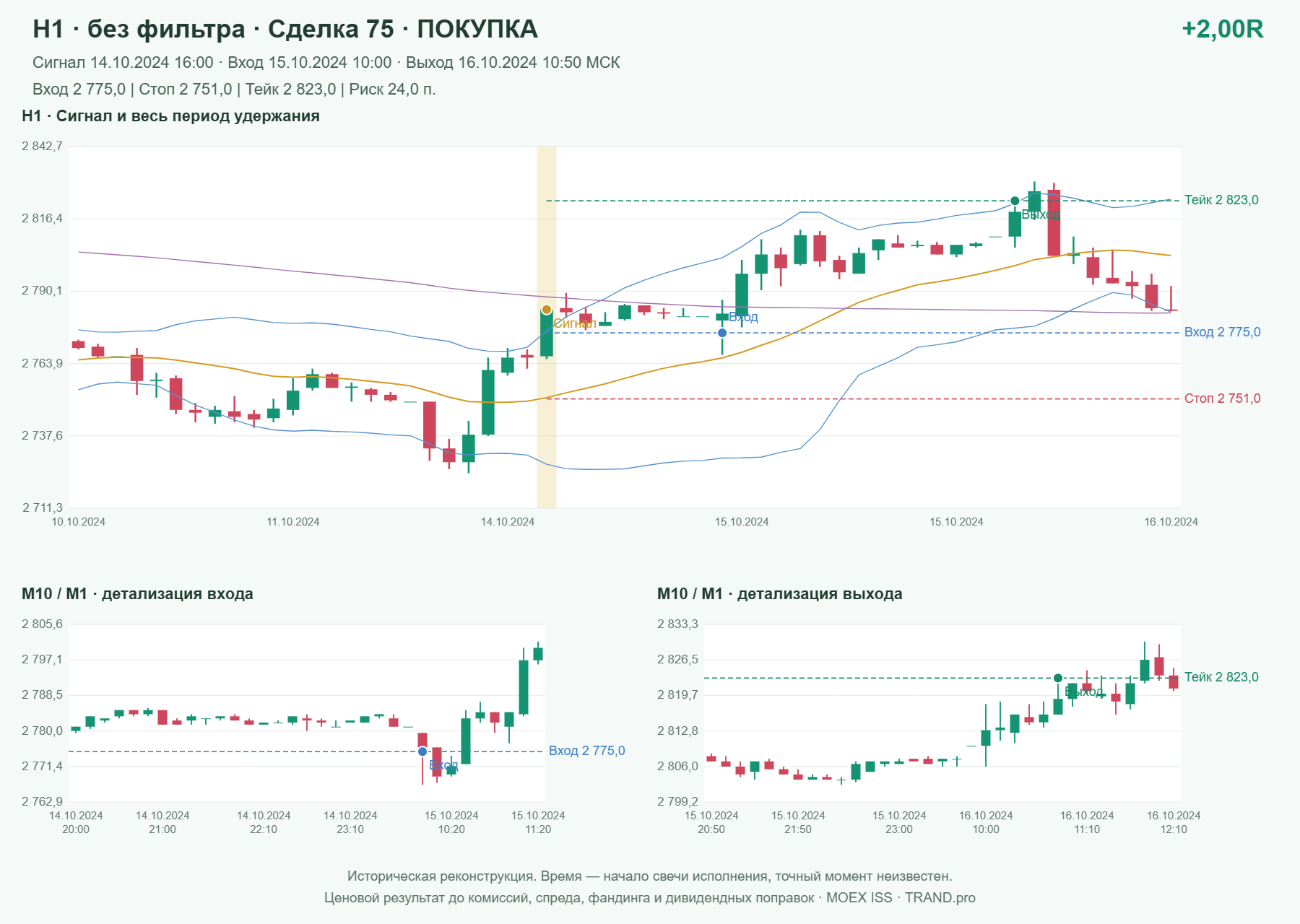Select the 'Вход 2 775,0' label on H1 chart
Viewport: 1300px width, 924px height.
coord(1222,332)
